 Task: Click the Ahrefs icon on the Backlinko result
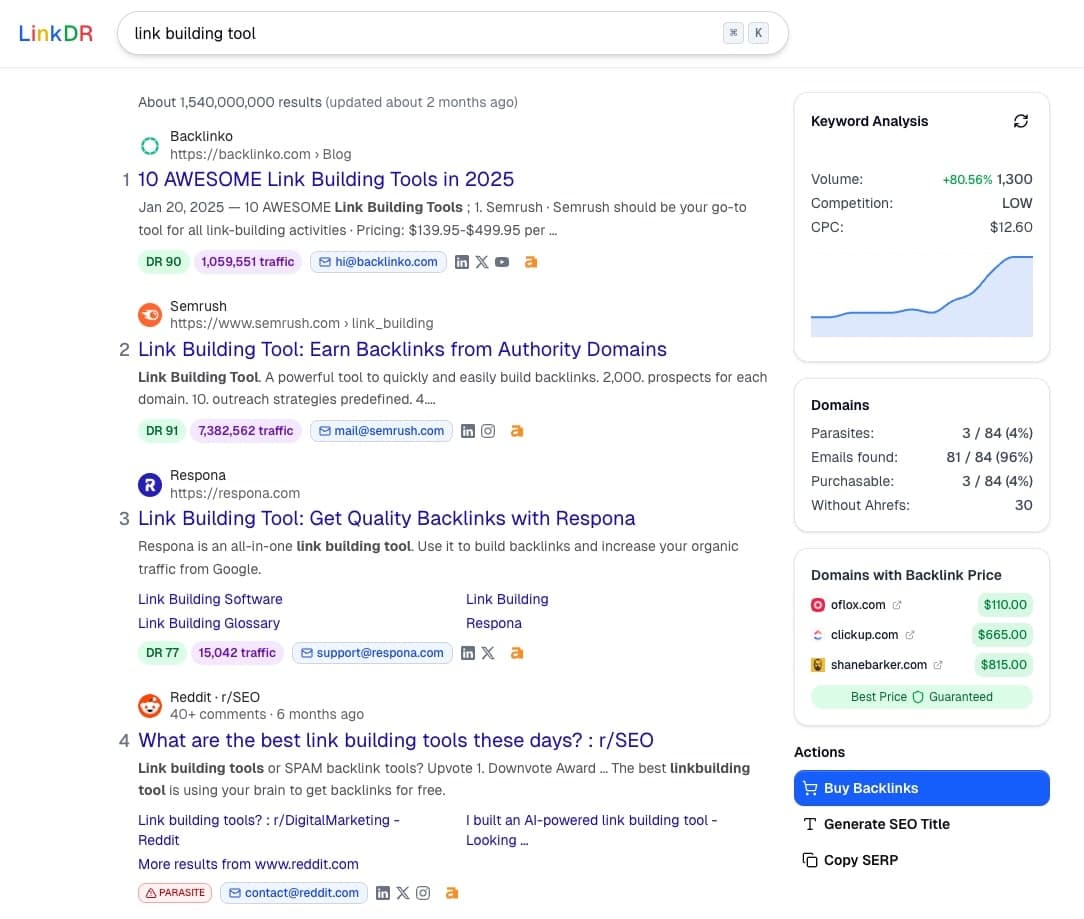coord(531,262)
